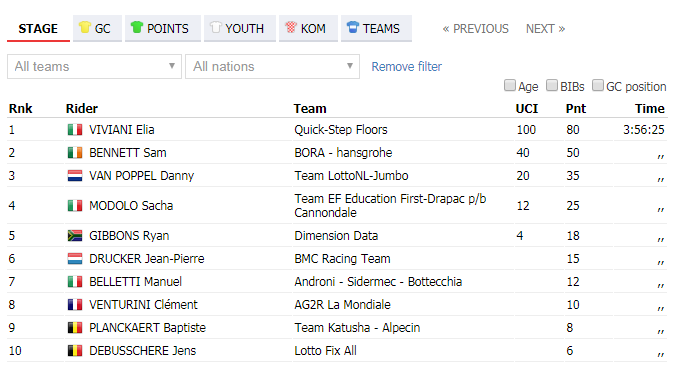The height and width of the screenshot is (367, 675).
Task: Click the arrow on All nations selector
Action: point(350,66)
